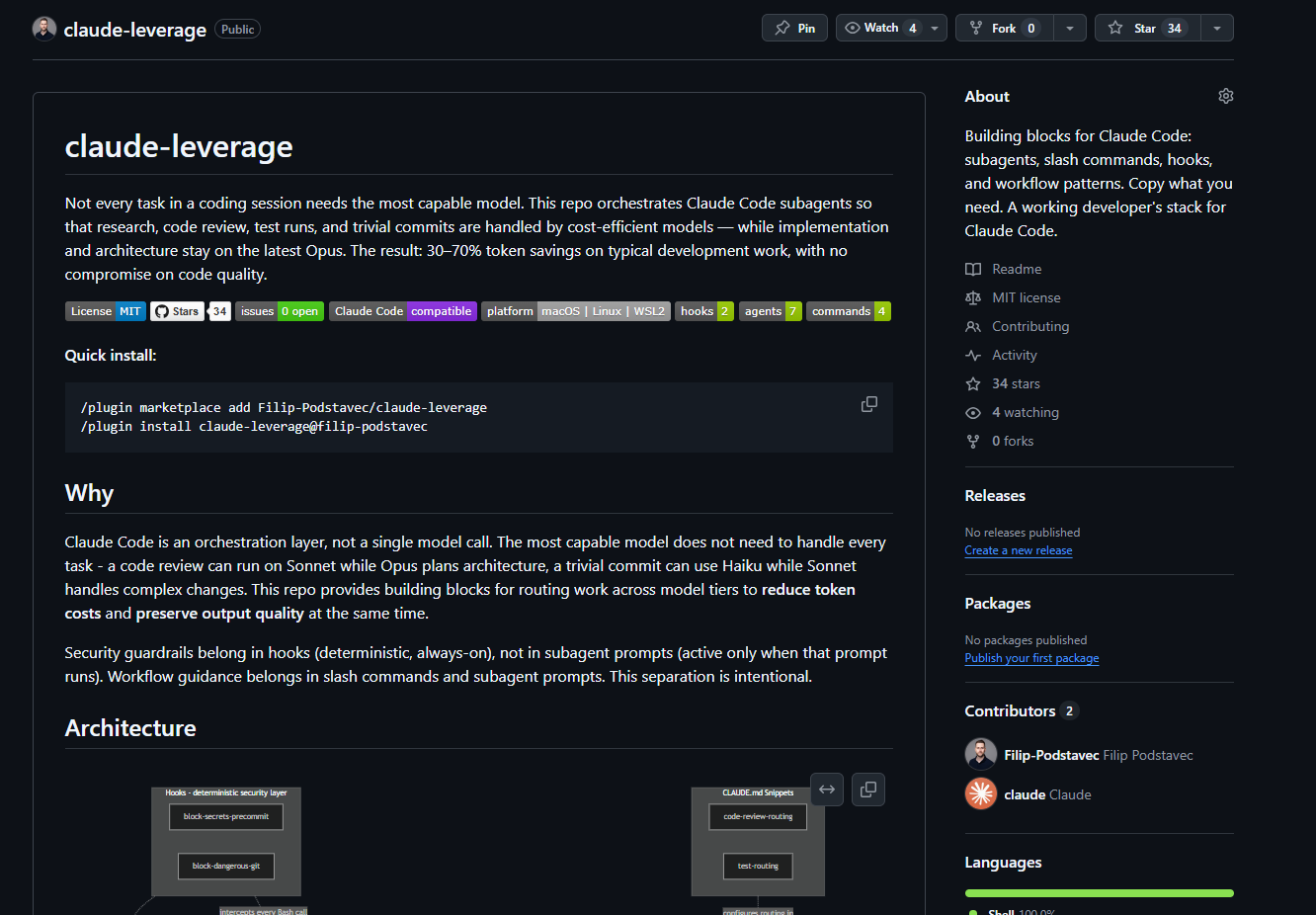View the 34 stars list
The height and width of the screenshot is (915, 1316).
[x=1016, y=383]
